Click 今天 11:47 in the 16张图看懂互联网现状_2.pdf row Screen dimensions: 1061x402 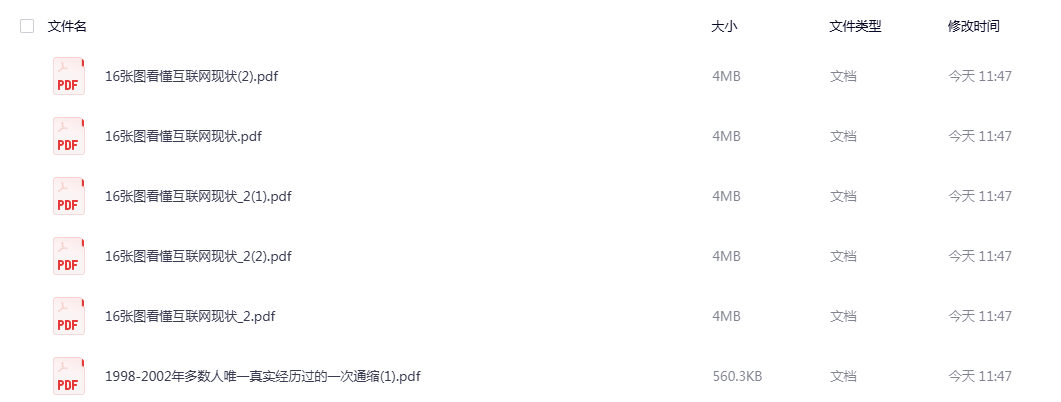click(x=980, y=317)
